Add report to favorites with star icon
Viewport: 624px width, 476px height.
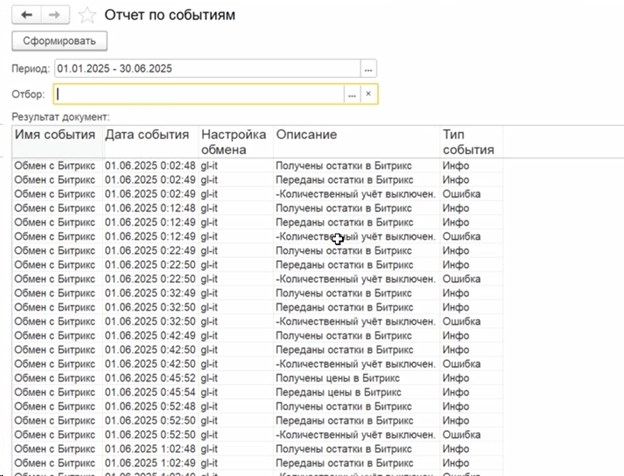[88, 15]
